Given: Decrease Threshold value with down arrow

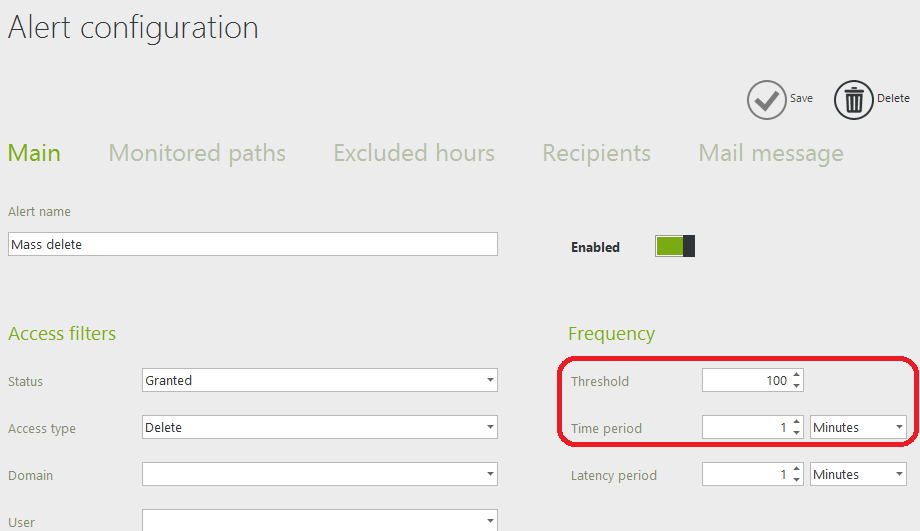Looking at the screenshot, I should 796,385.
